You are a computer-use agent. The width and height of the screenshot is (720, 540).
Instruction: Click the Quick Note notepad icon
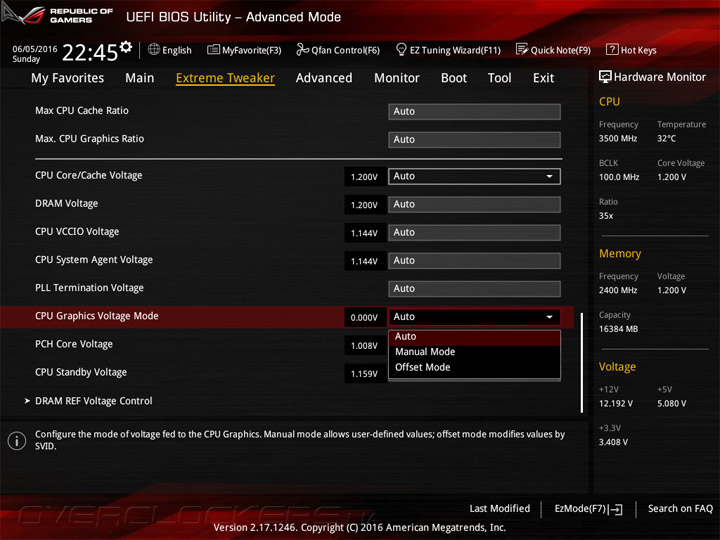tap(522, 49)
